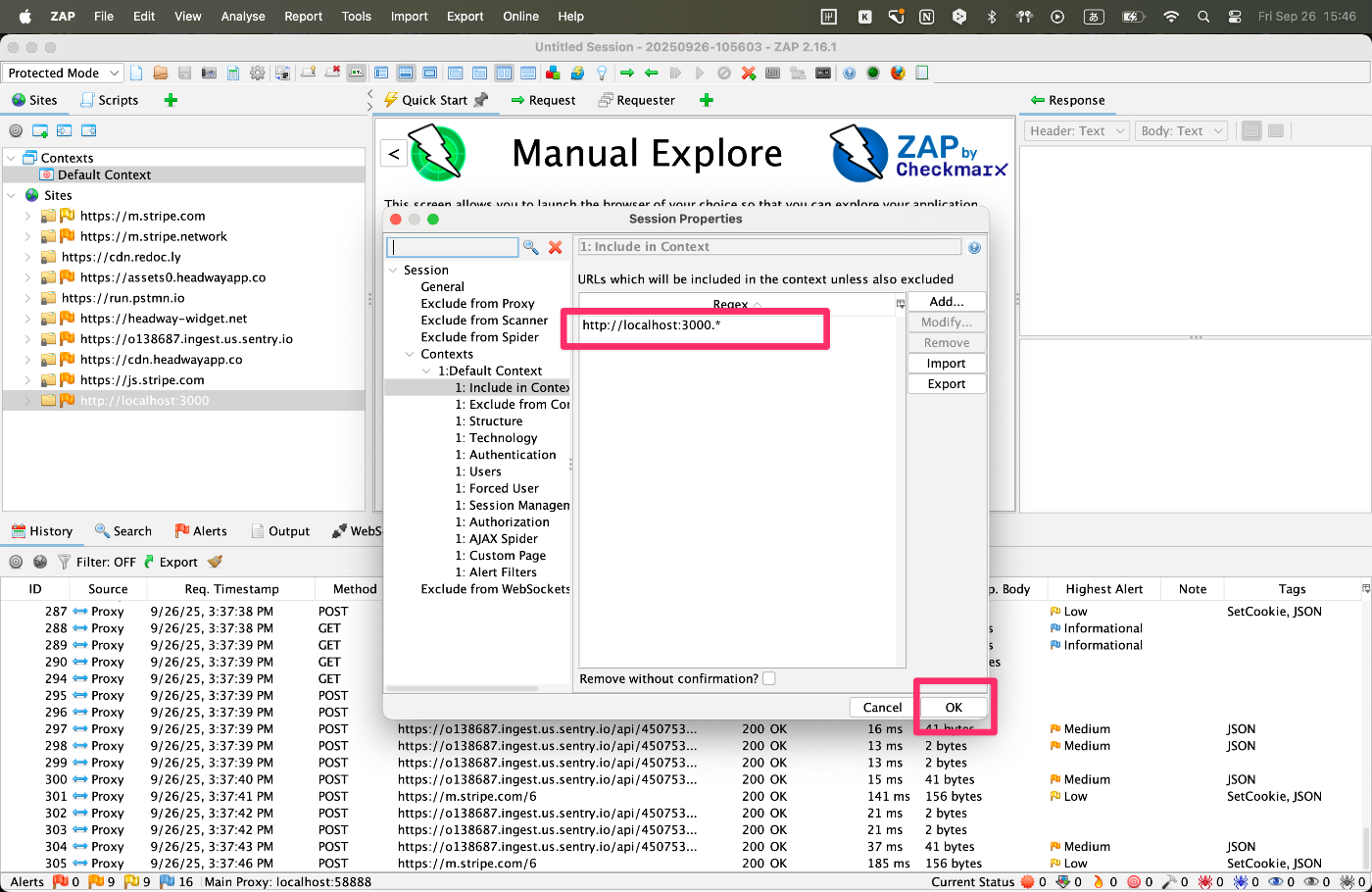Select 1: Authentication in dialog tree
Image resolution: width=1372 pixels, height=892 pixels.
(506, 455)
